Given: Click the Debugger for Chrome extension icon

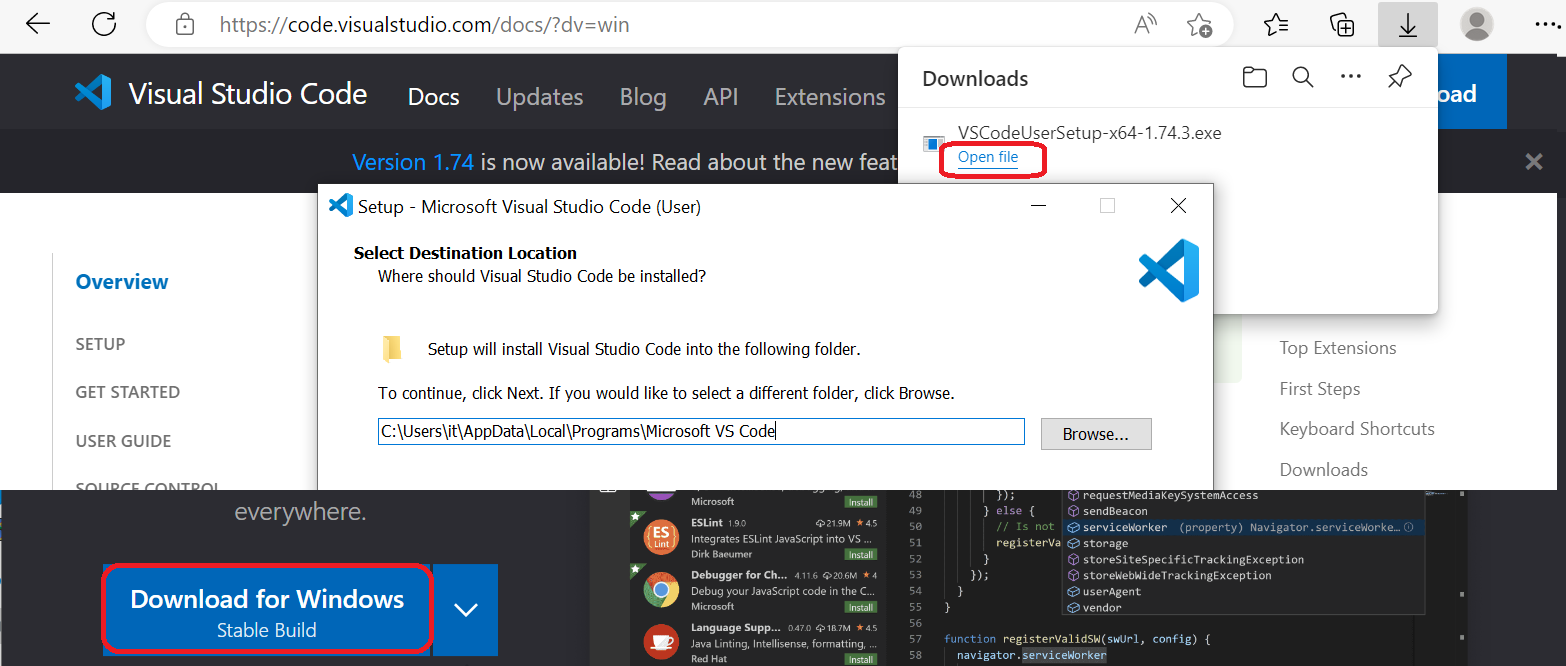Looking at the screenshot, I should pos(661,589).
